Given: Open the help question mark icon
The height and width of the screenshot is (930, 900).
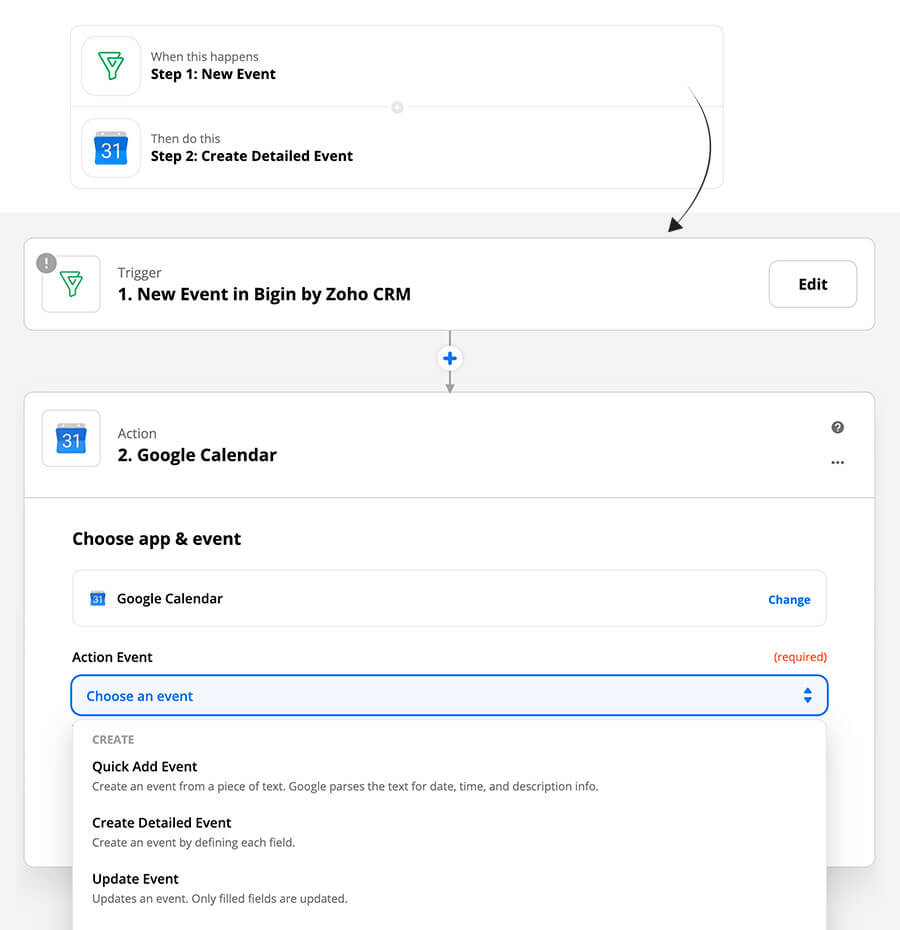Looking at the screenshot, I should pos(838,427).
